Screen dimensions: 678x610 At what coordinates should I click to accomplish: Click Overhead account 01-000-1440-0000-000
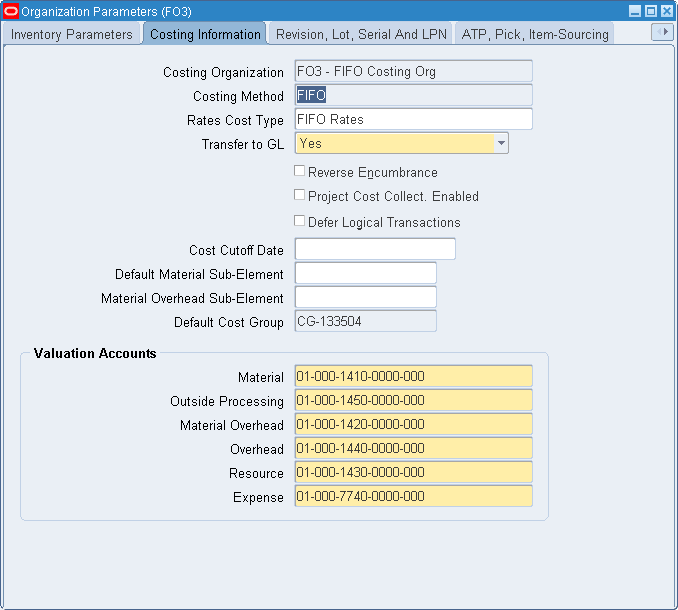(413, 448)
